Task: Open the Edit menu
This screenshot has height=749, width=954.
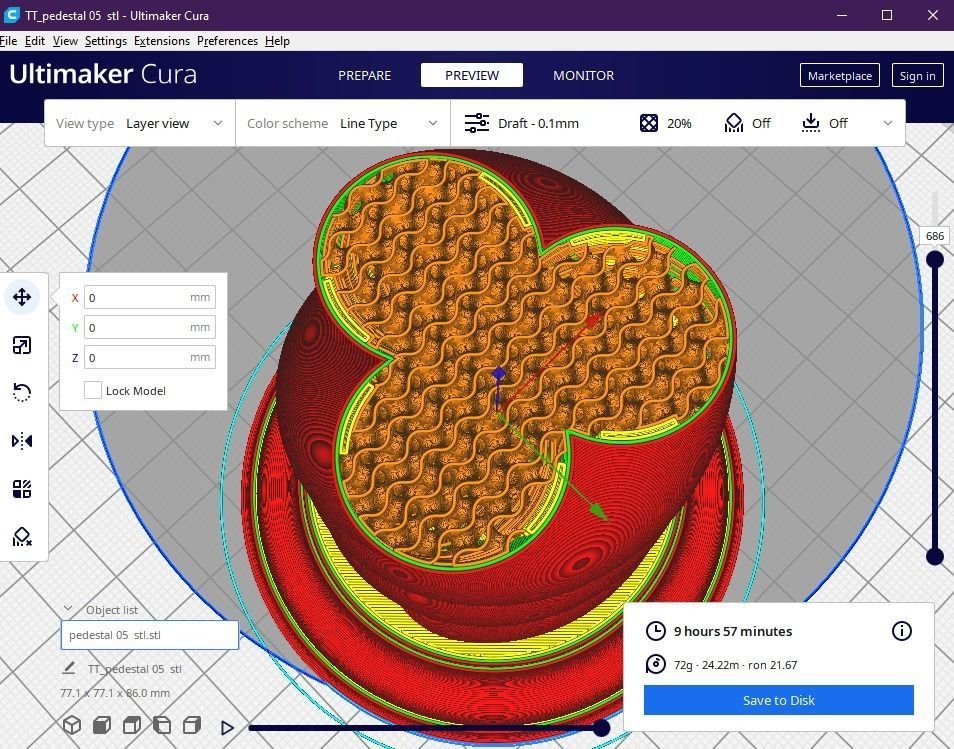Action: pos(35,41)
